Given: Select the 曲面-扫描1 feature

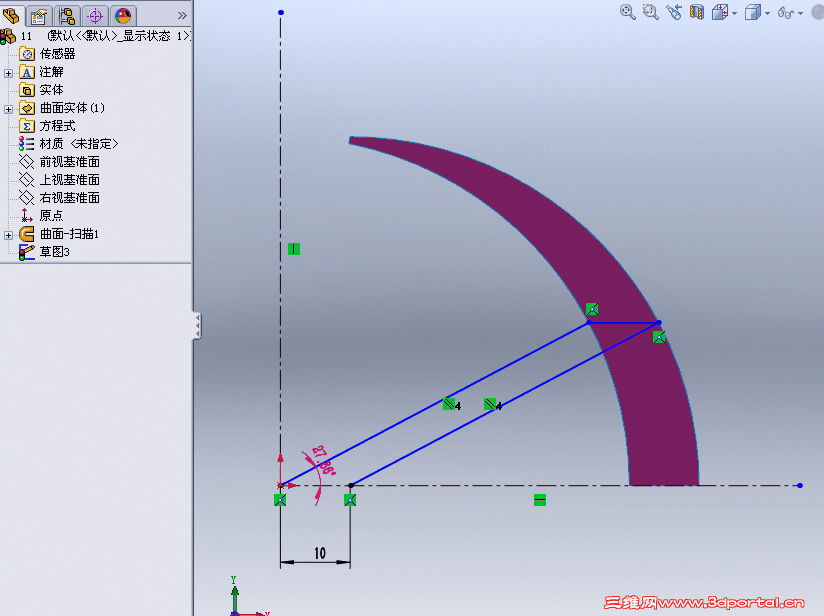Looking at the screenshot, I should (69, 234).
